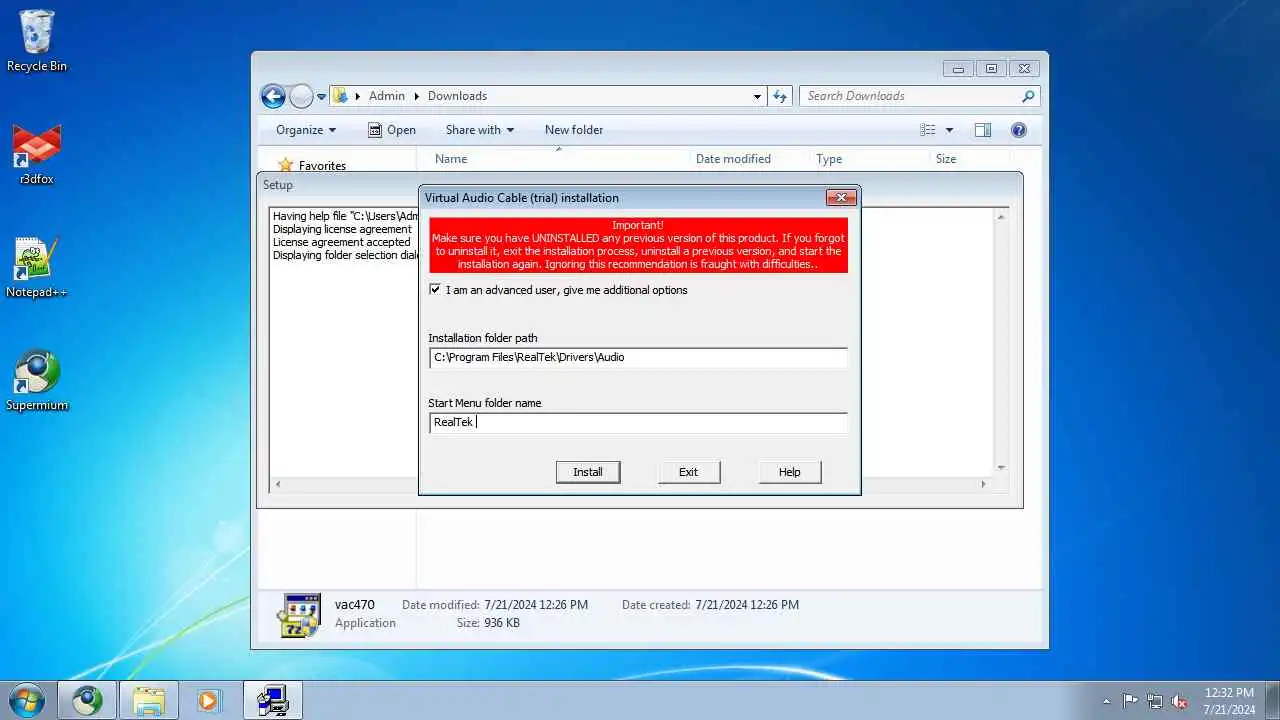This screenshot has width=1280, height=720.
Task: Click the vac470 application icon in details pane
Action: point(298,615)
